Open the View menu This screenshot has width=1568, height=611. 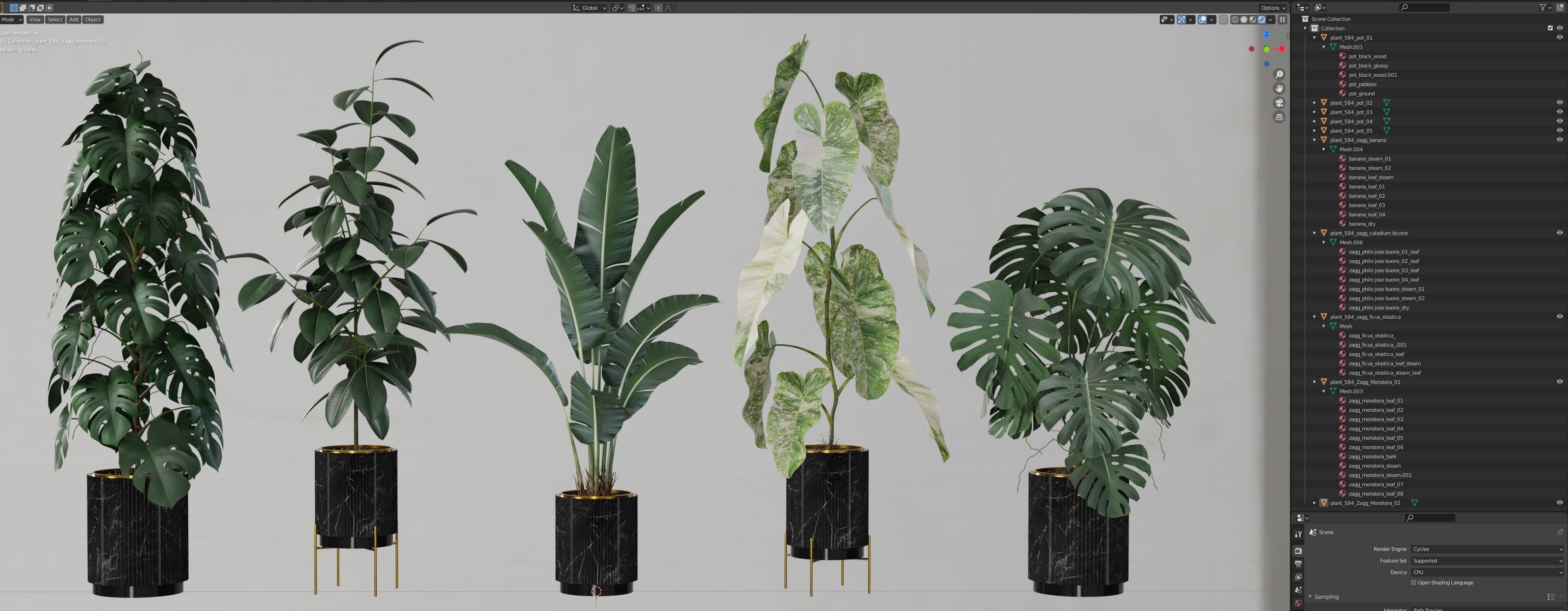[x=35, y=20]
